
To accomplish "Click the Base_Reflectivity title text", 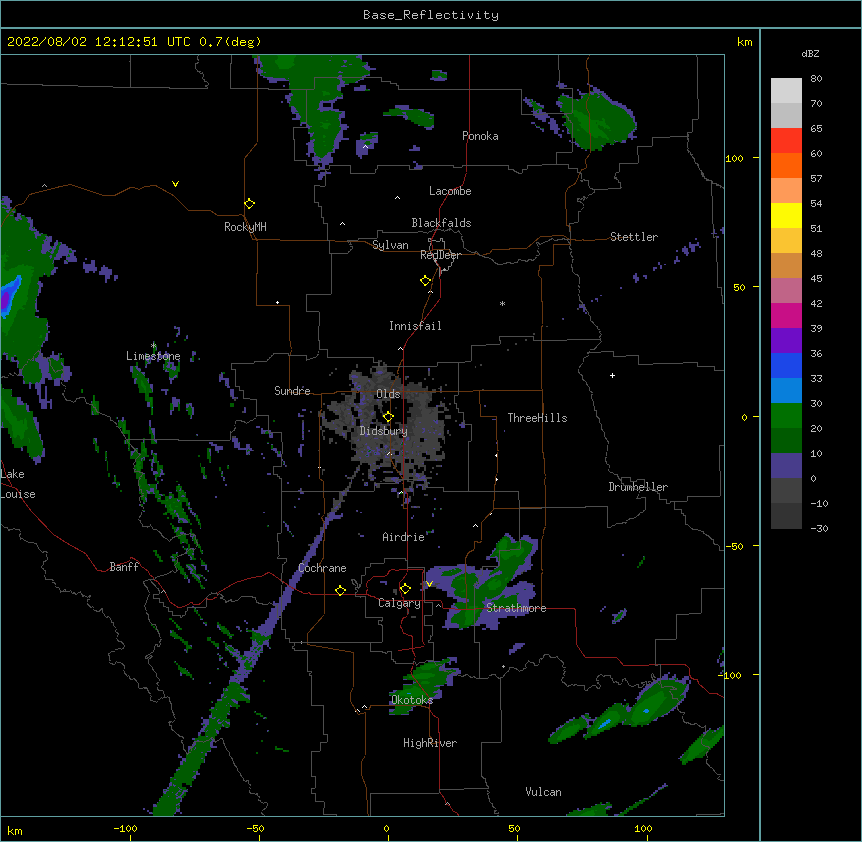I will [431, 15].
